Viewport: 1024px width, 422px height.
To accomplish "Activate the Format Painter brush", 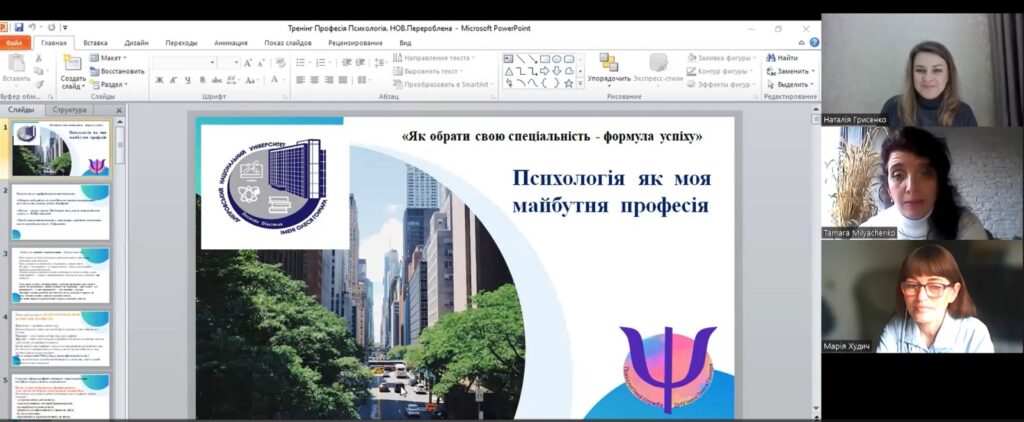I will 39,84.
